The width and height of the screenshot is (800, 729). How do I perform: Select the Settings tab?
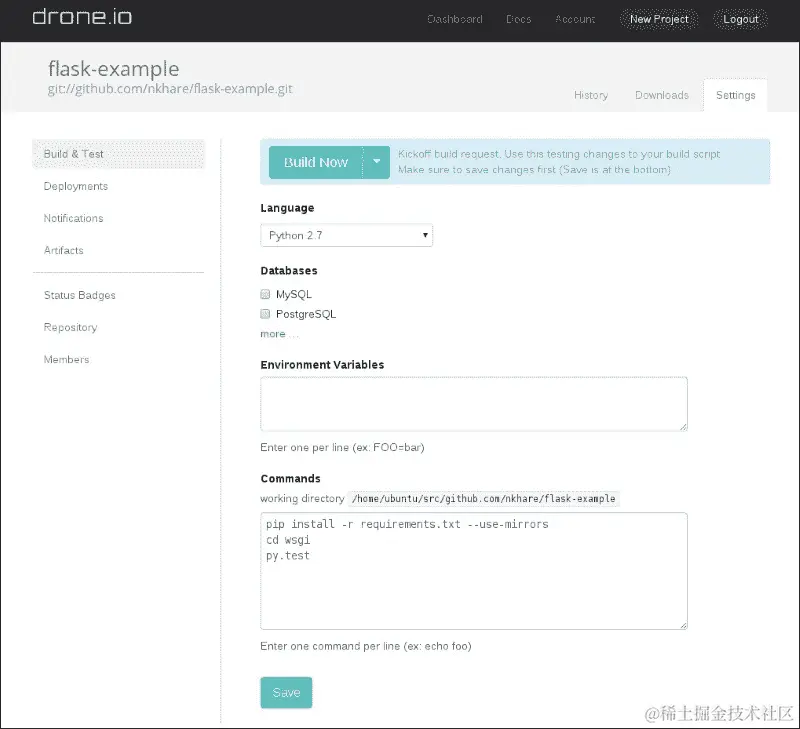pyautogui.click(x=735, y=95)
